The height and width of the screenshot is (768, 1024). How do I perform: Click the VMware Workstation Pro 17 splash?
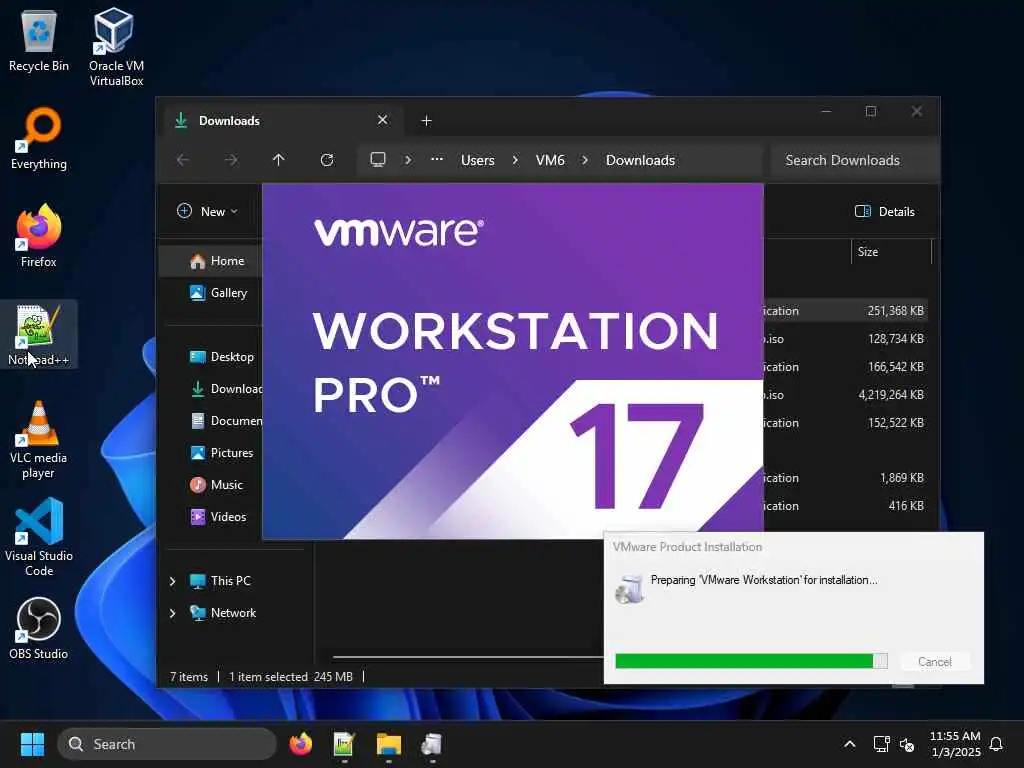[513, 361]
